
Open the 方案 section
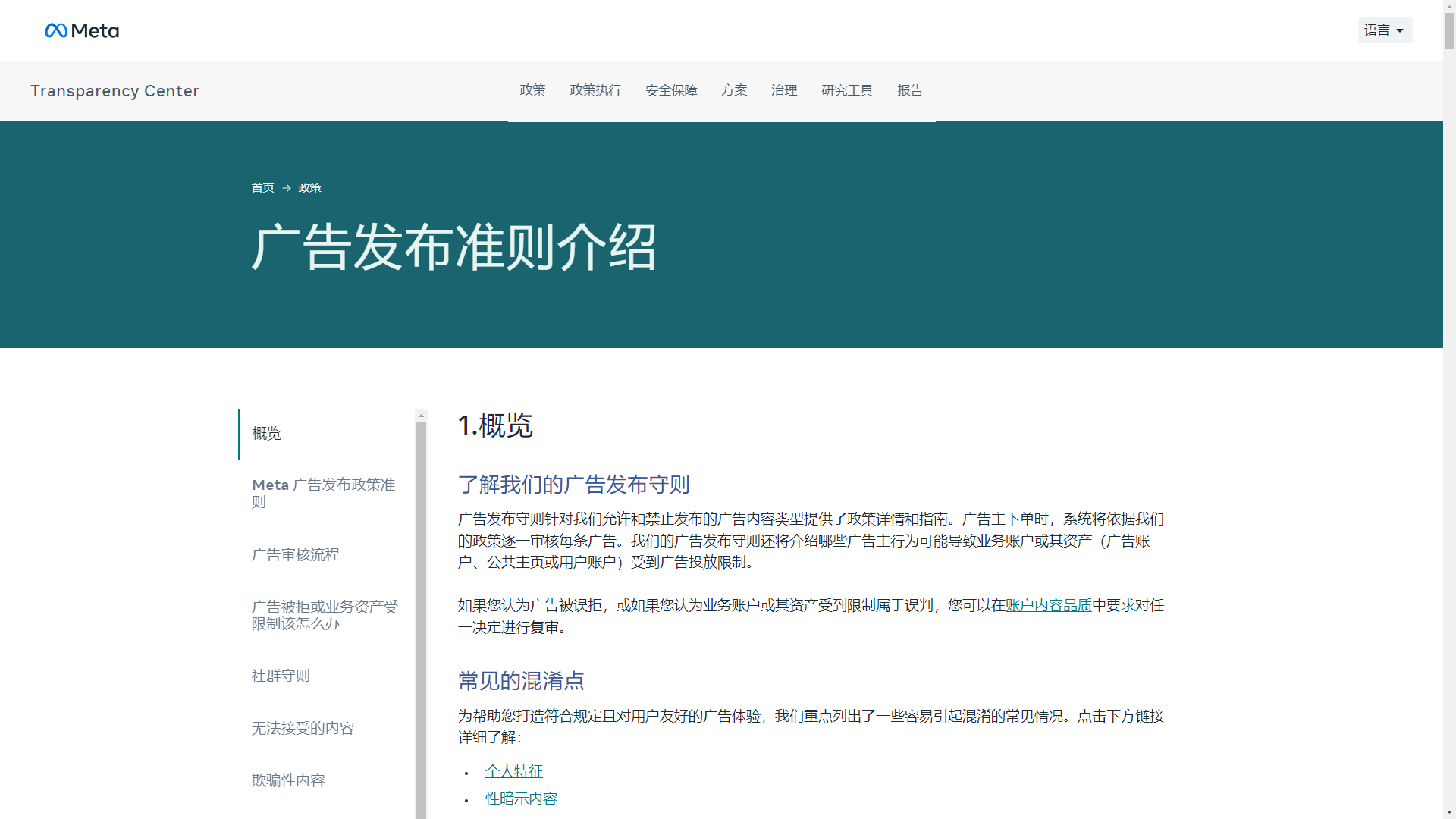pyautogui.click(x=733, y=90)
